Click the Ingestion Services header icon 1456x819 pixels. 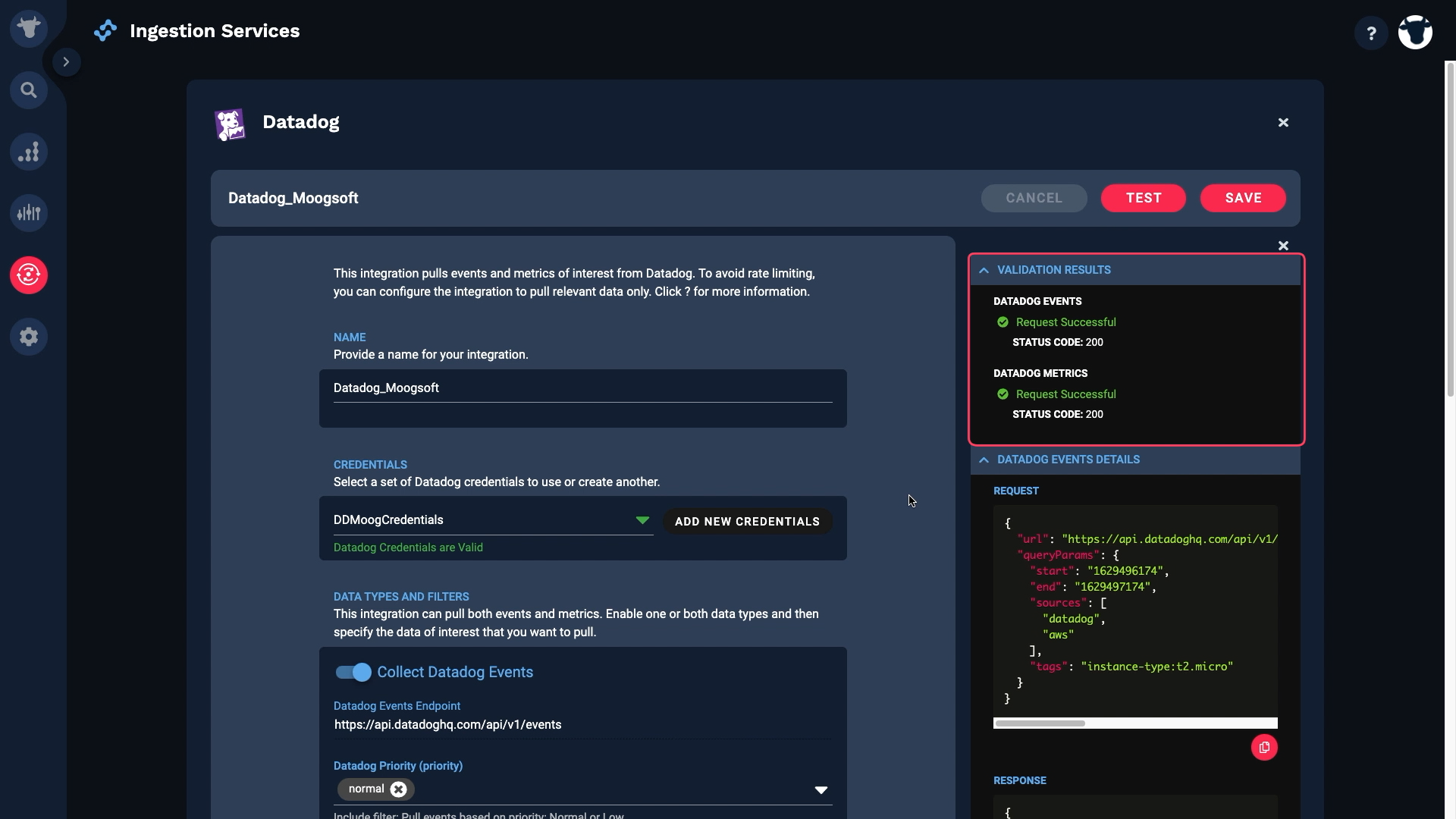[105, 30]
